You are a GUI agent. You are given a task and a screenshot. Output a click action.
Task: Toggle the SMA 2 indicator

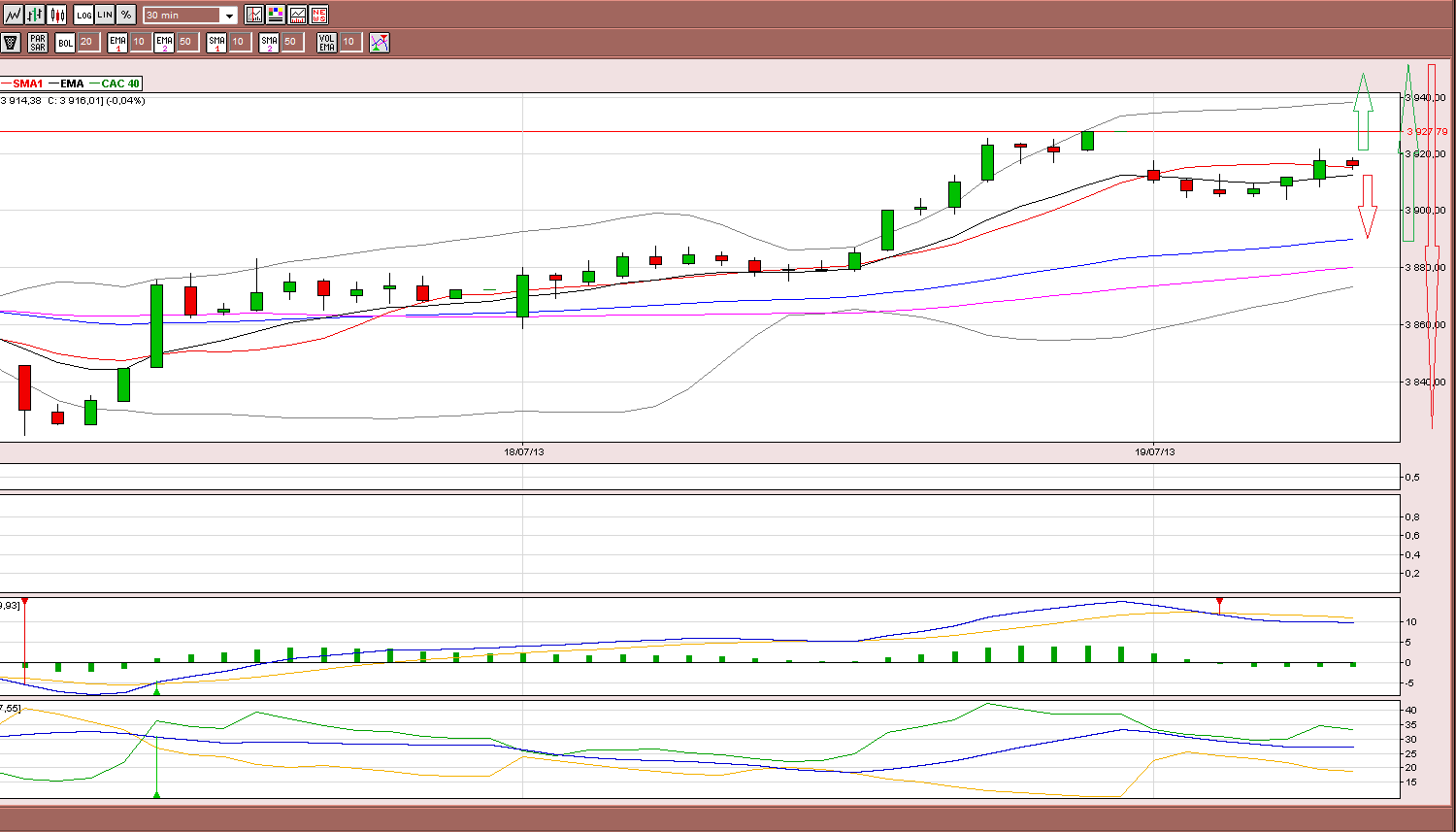point(269,42)
